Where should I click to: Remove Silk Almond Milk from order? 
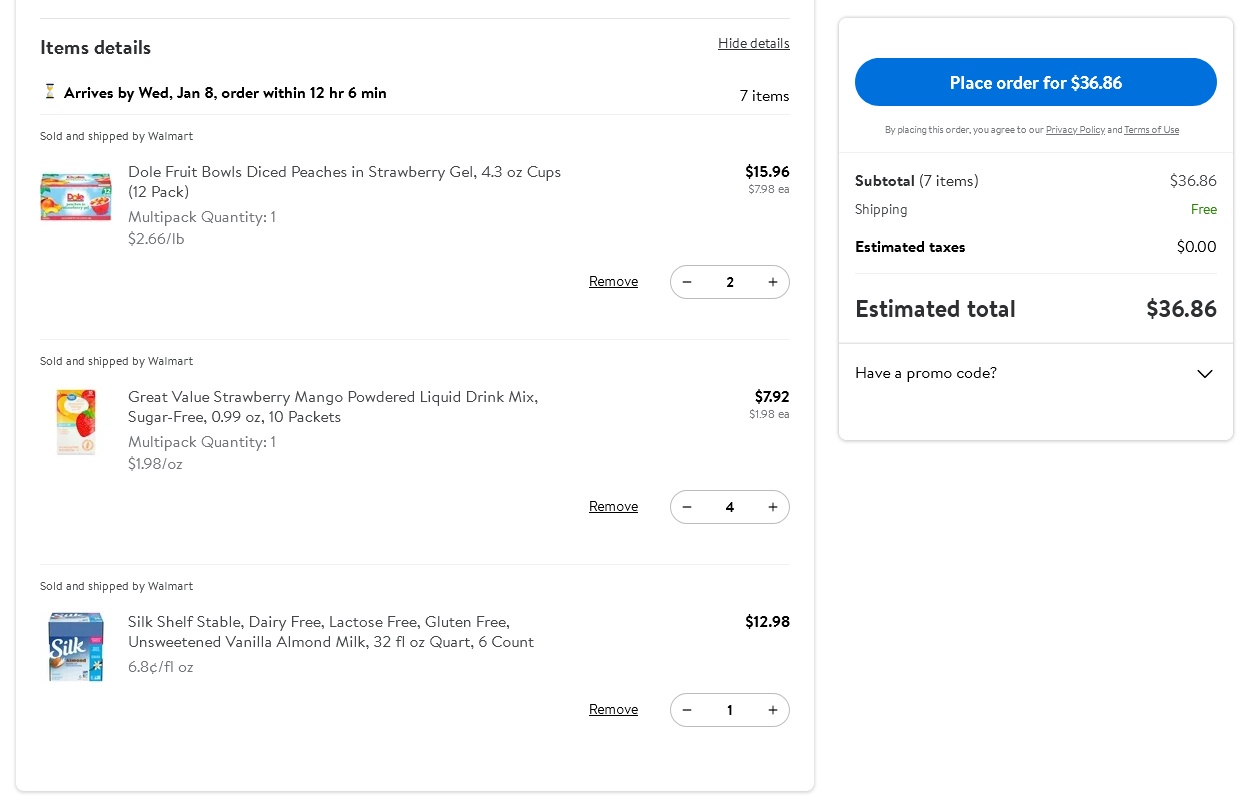point(613,710)
